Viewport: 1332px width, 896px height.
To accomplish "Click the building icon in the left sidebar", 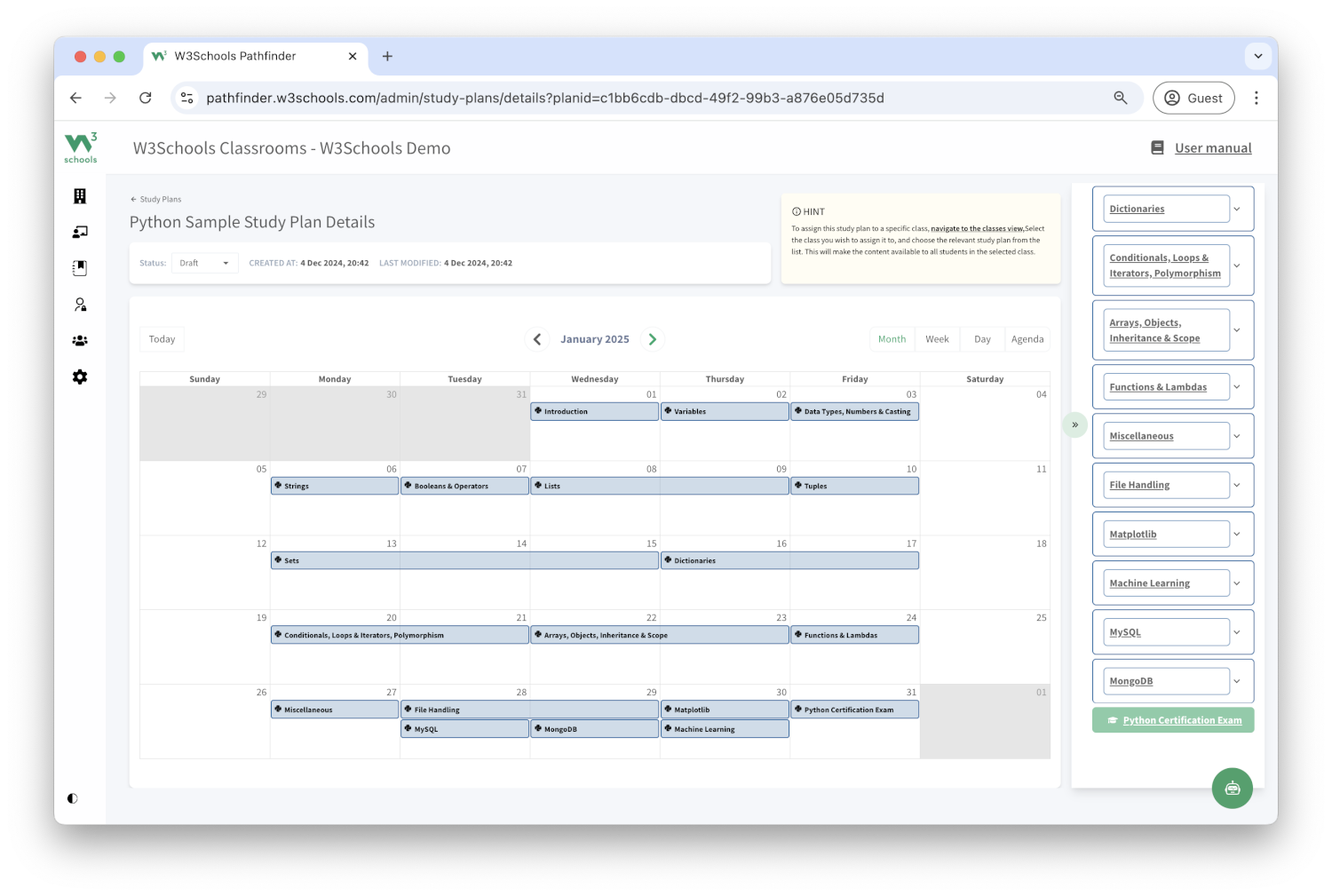I will (80, 196).
